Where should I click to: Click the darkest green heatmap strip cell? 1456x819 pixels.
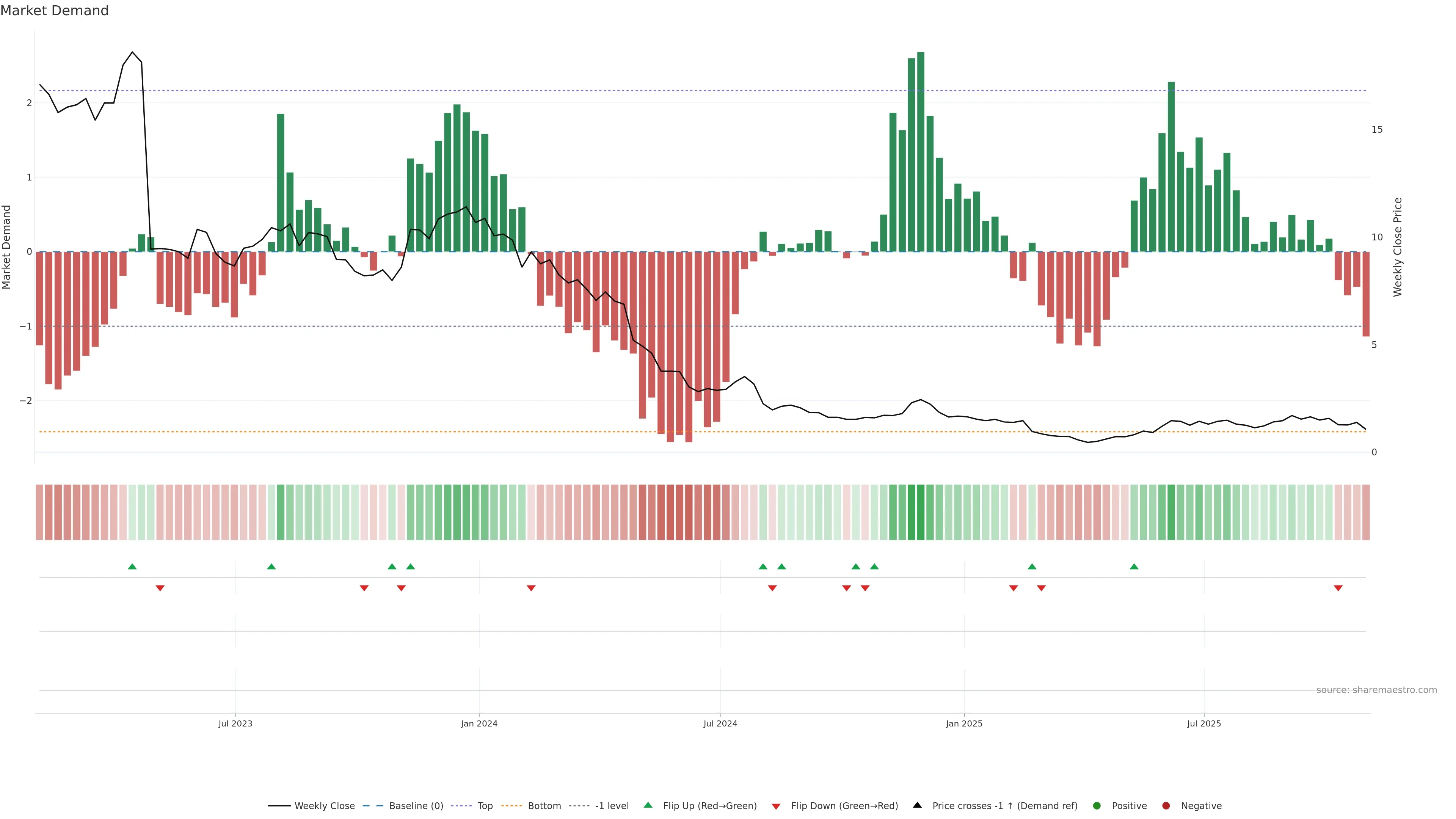pyautogui.click(x=921, y=512)
